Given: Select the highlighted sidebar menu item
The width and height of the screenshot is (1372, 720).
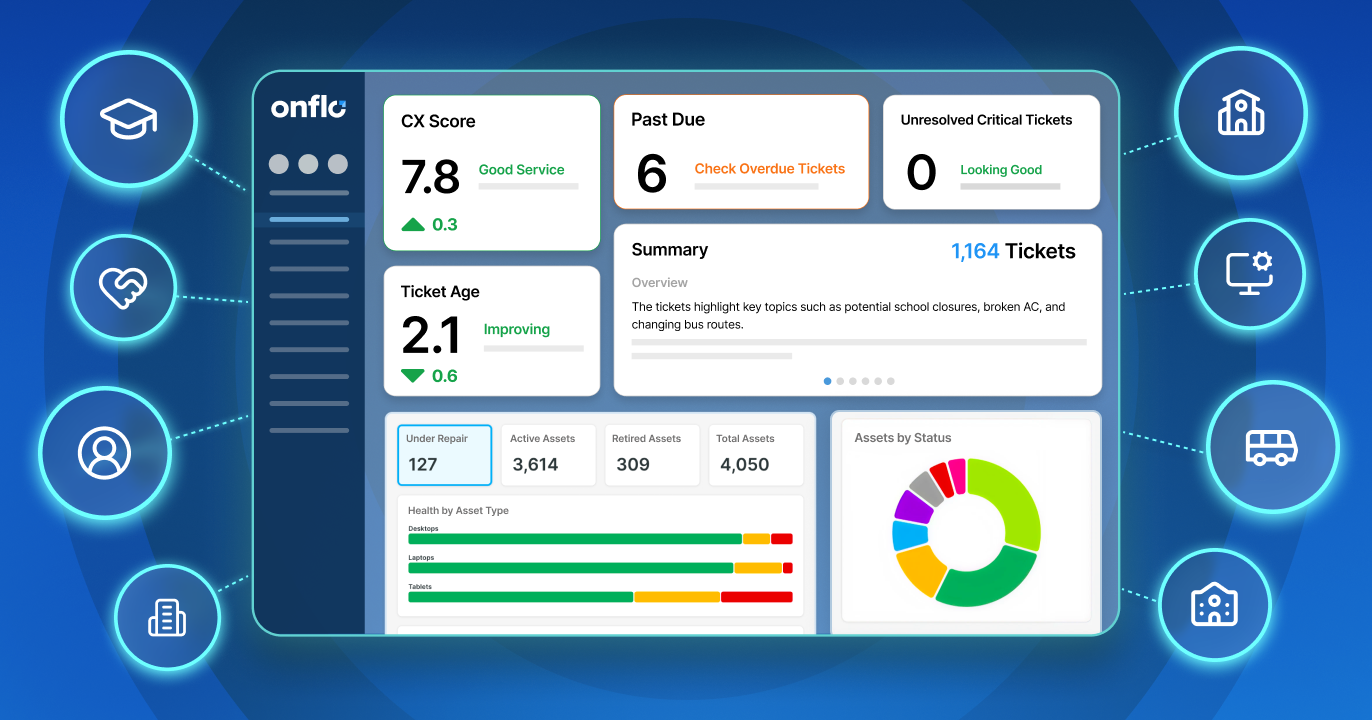Looking at the screenshot, I should tap(309, 219).
